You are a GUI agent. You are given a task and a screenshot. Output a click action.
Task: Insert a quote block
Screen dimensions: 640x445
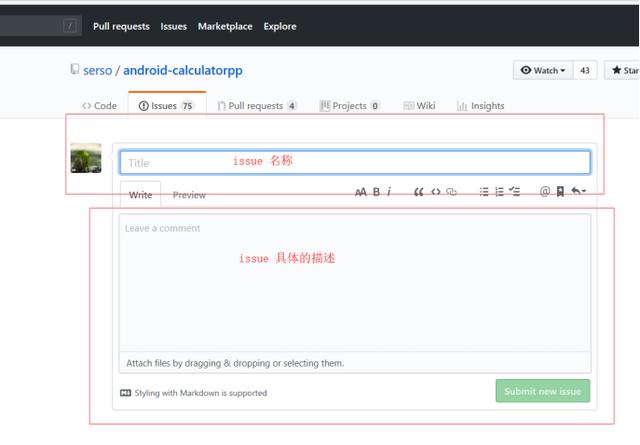tap(419, 192)
